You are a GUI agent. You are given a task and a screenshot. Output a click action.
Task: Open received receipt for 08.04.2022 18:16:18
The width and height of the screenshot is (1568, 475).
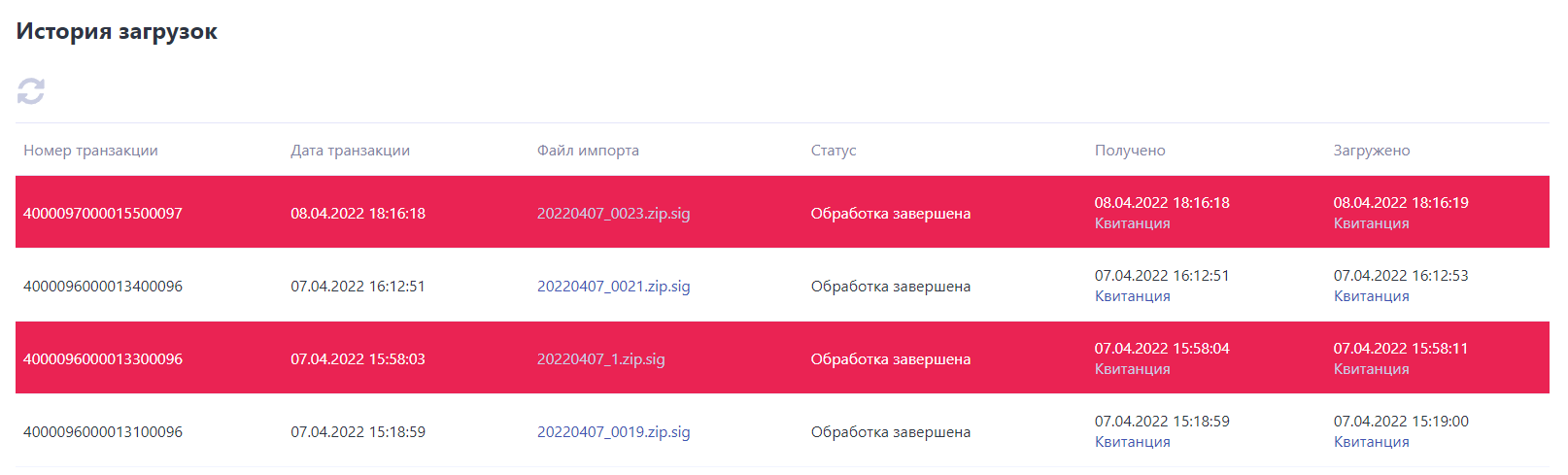[1132, 223]
